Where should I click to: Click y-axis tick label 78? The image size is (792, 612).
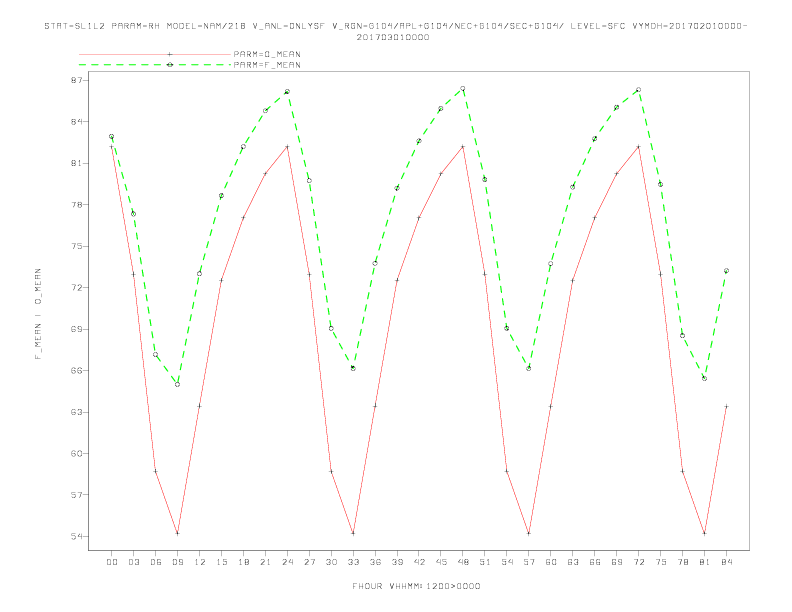coord(77,205)
